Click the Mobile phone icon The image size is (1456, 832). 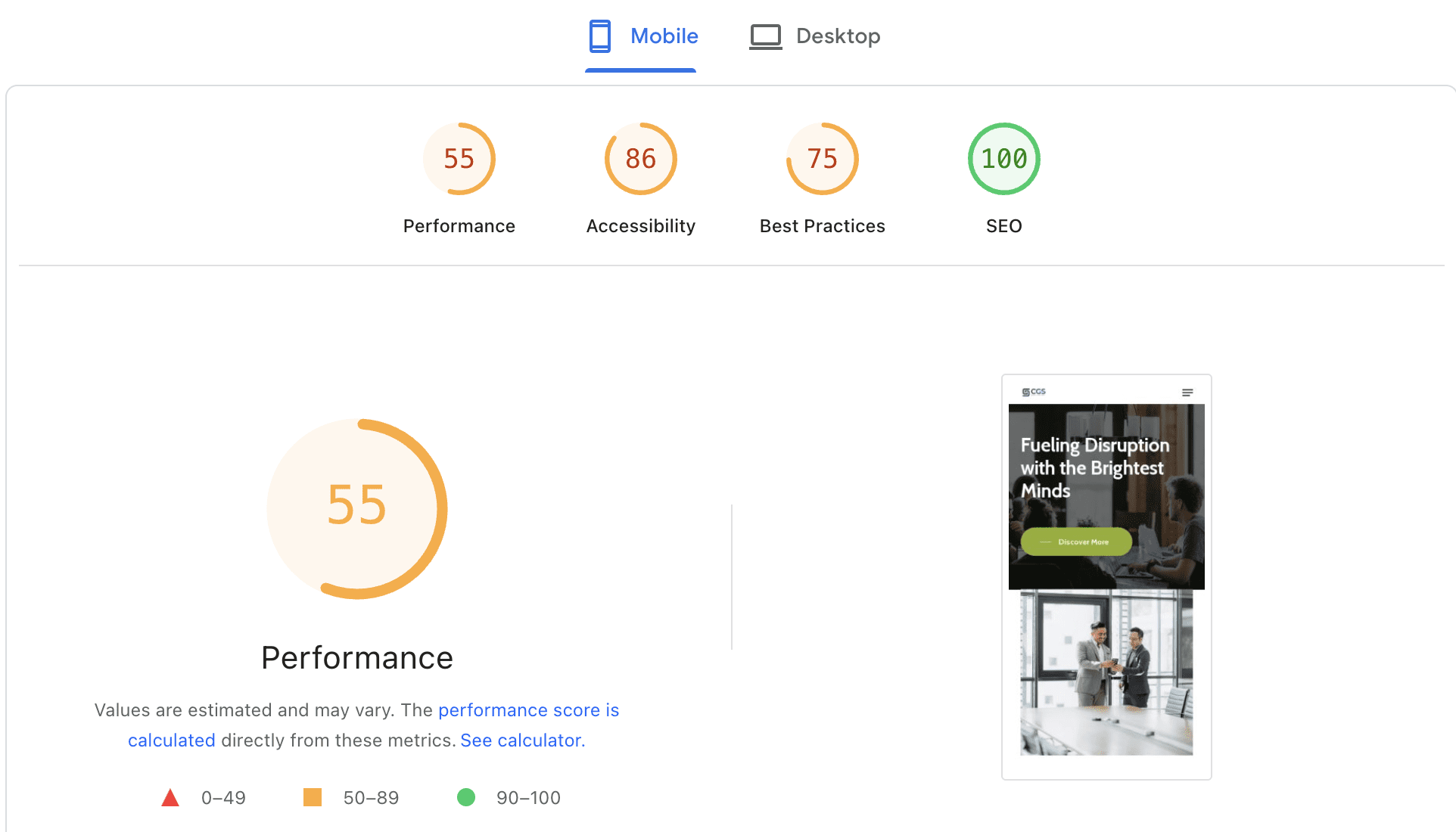(x=599, y=36)
